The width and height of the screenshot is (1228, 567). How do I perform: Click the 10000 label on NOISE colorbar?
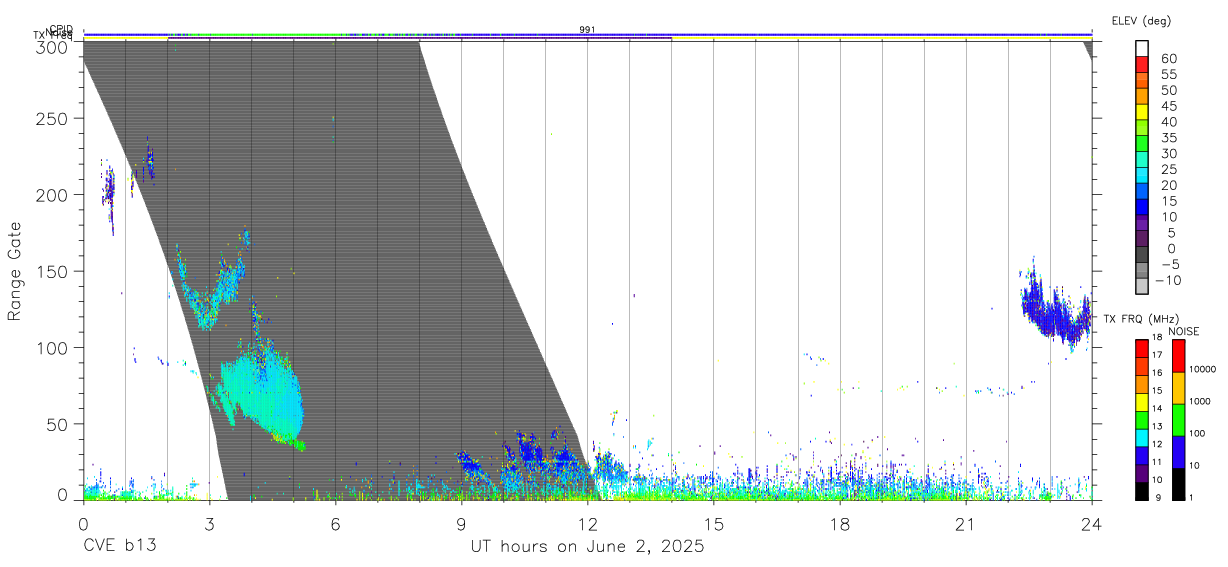coord(1203,369)
